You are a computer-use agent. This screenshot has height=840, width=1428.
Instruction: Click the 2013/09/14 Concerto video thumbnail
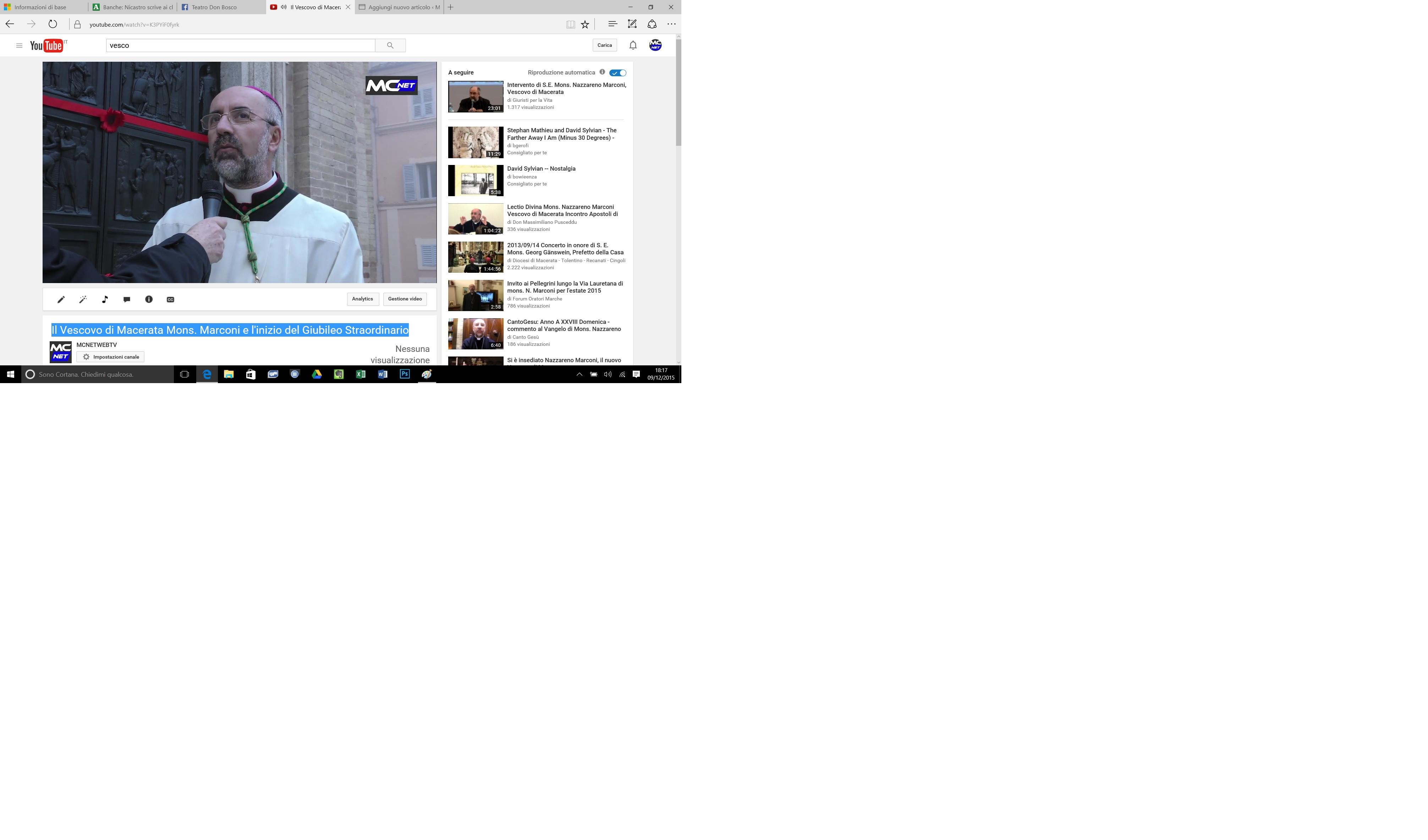click(x=476, y=257)
